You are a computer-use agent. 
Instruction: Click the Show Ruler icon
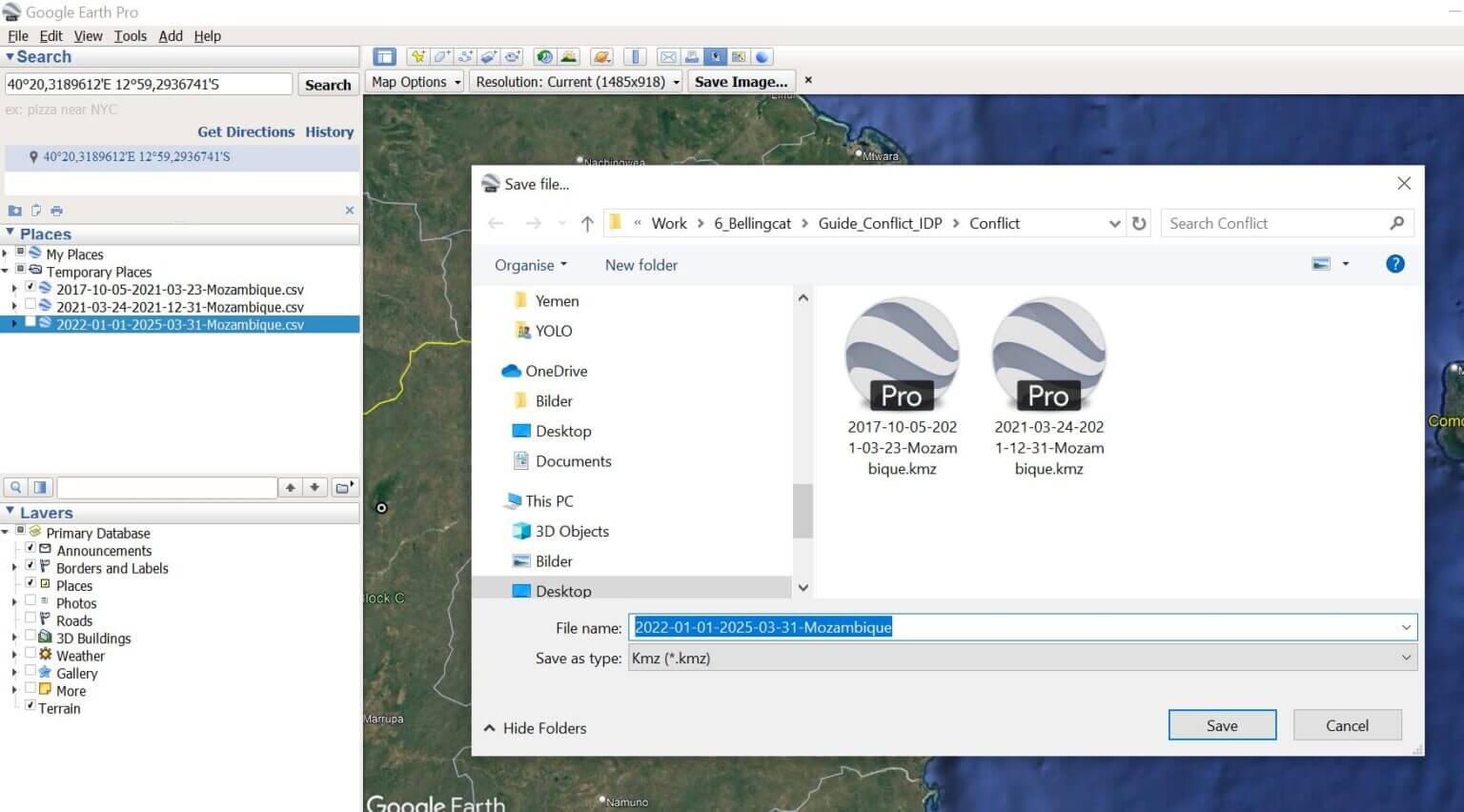click(x=636, y=57)
